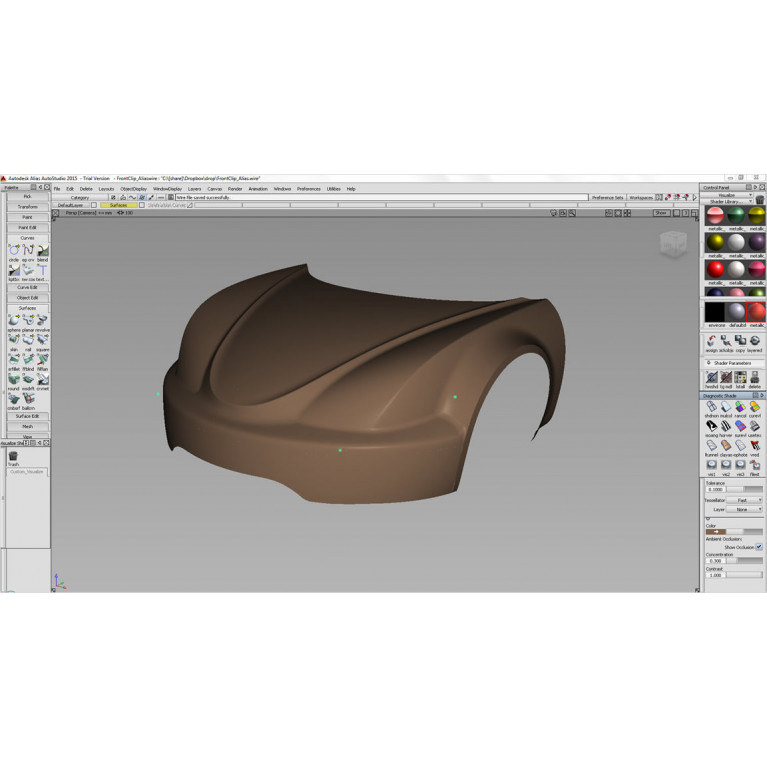Open the Render menu
The width and height of the screenshot is (767, 767).
tap(235, 188)
